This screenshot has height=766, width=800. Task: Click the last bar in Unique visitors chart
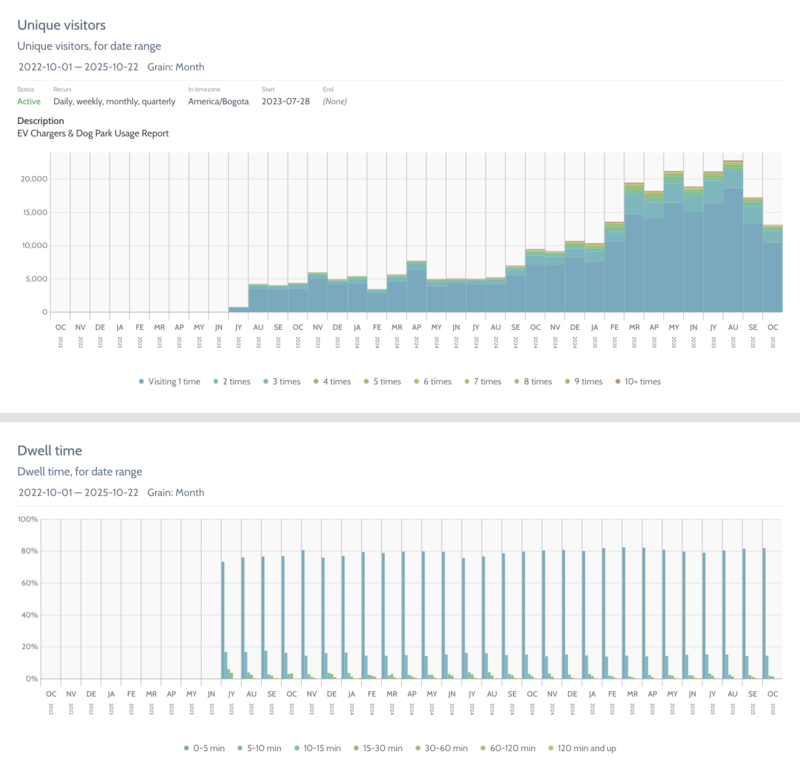(x=772, y=270)
